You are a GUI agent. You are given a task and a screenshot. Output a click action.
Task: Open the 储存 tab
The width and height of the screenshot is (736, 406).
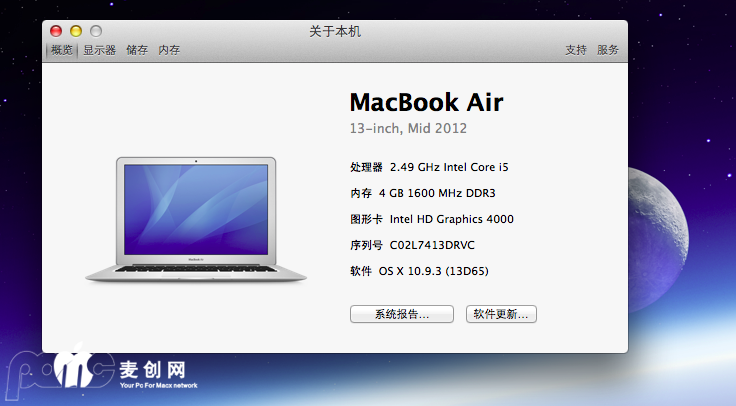(137, 50)
